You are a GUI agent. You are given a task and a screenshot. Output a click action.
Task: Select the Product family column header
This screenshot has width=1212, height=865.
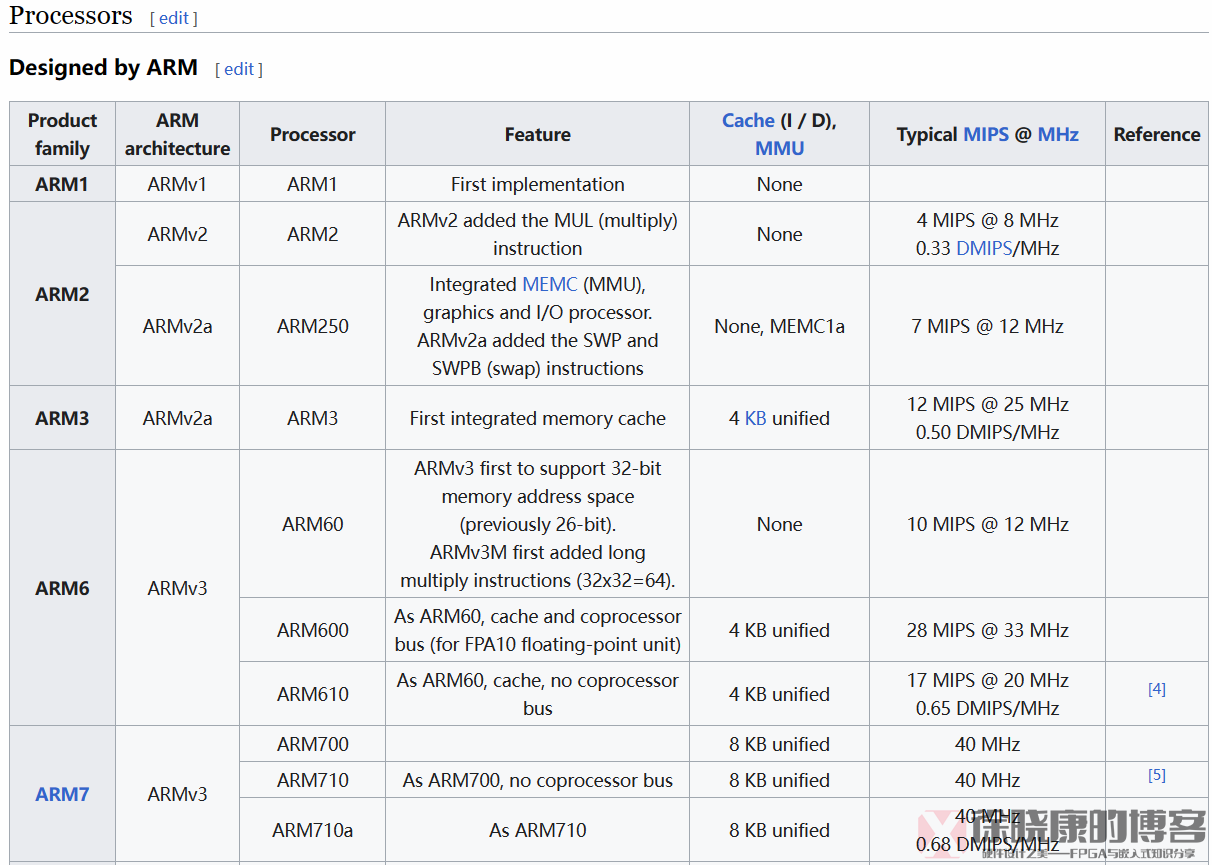62,134
